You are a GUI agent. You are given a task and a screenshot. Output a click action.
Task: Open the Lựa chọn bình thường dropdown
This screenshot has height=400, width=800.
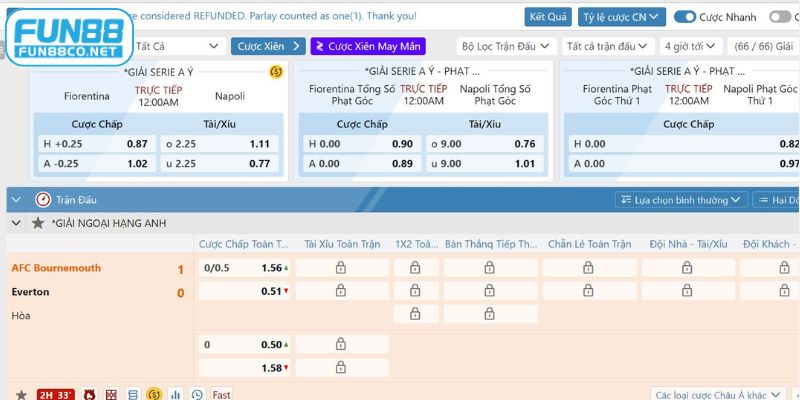coord(675,200)
